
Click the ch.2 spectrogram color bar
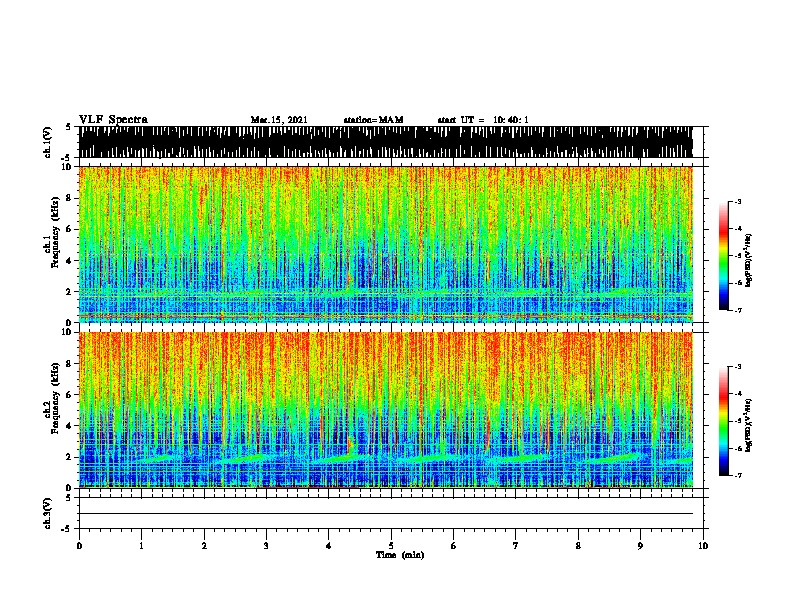point(724,421)
